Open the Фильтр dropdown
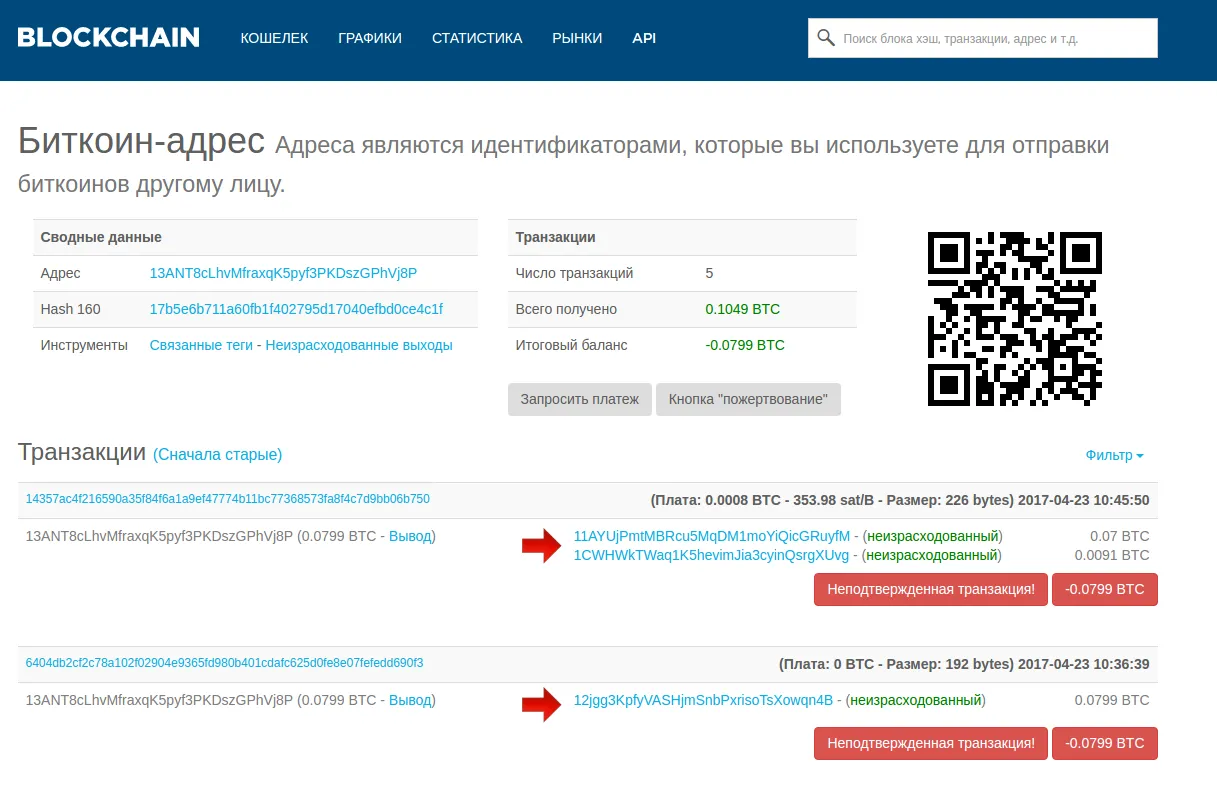Image resolution: width=1217 pixels, height=798 pixels. (1114, 455)
